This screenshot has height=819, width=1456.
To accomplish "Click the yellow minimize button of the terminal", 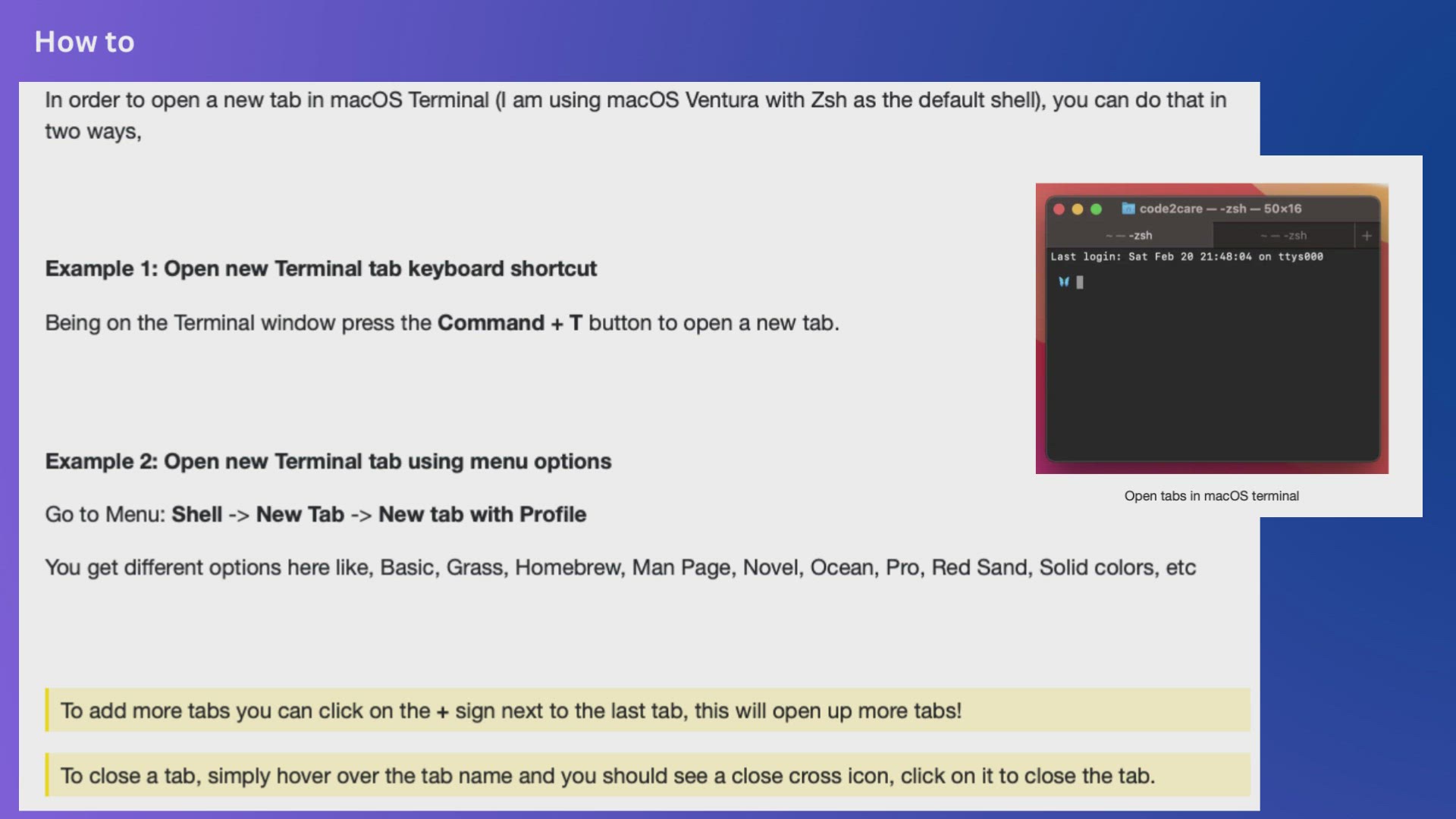I will 1078,209.
